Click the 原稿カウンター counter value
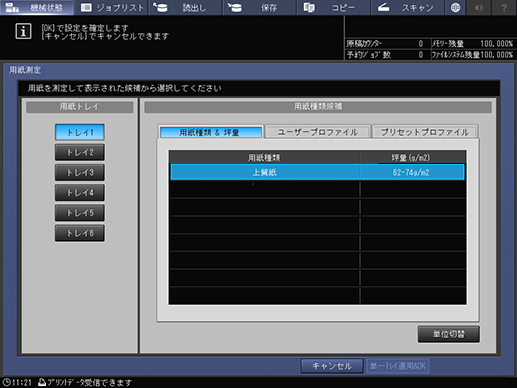This screenshot has width=517, height=388. [421, 44]
